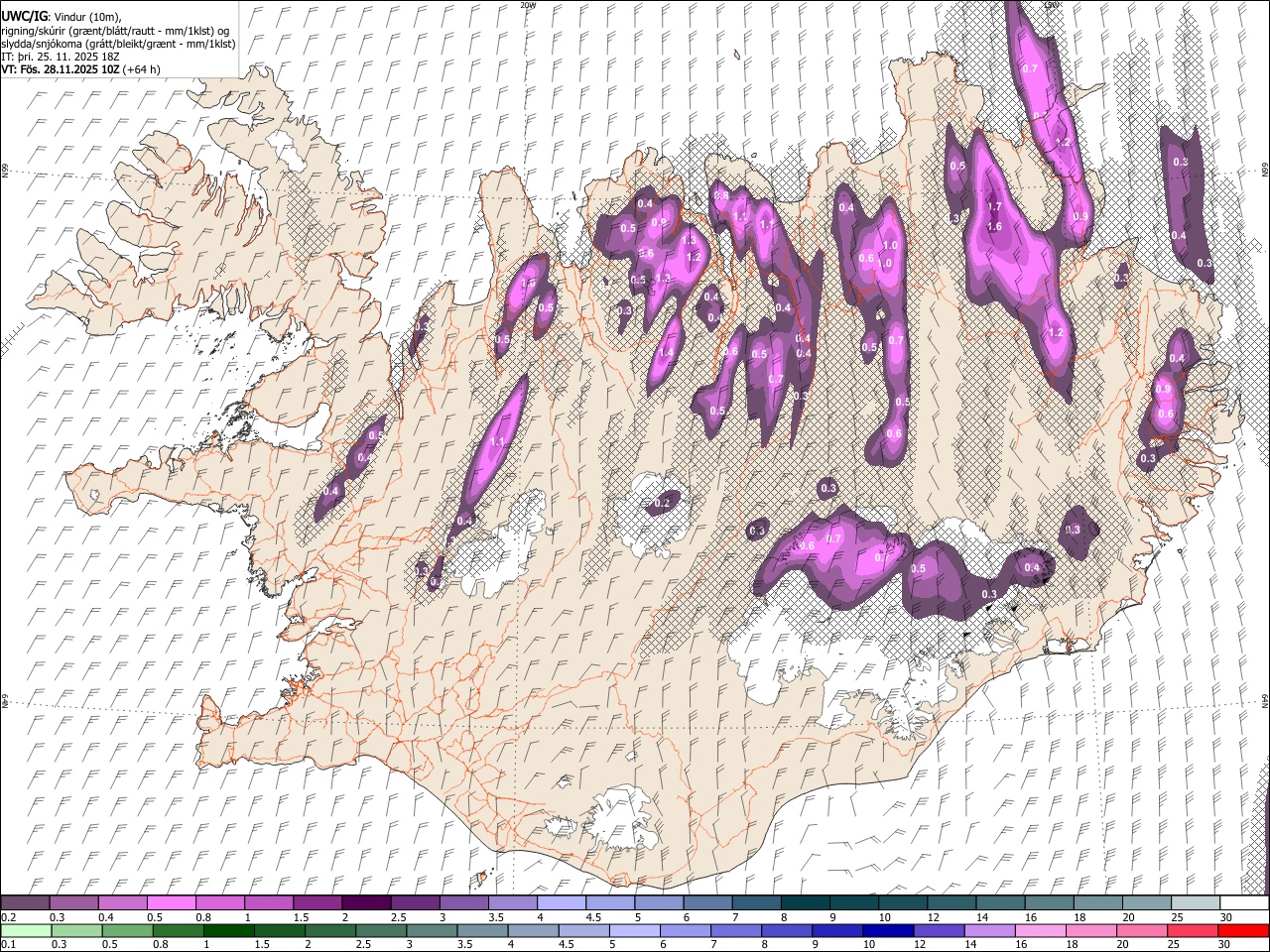Click the 0.2 value on the central glacier
The height and width of the screenshot is (952, 1270).
coord(662,504)
